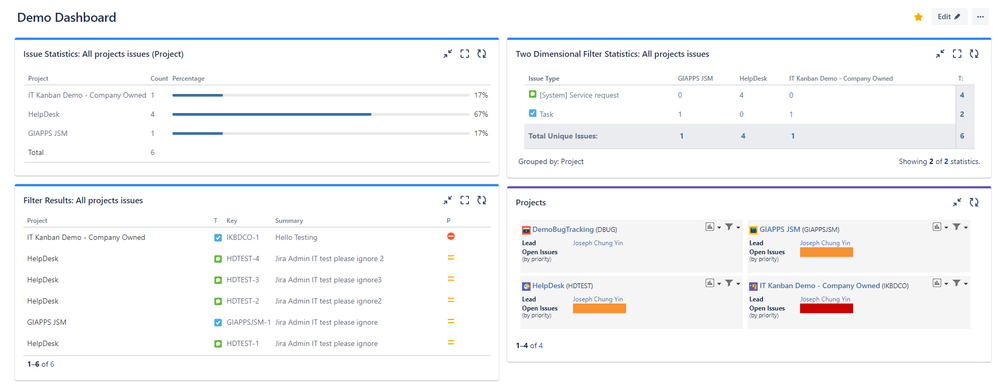This screenshot has height=389, width=998.
Task: Open the filter dropdown for DemoBugTracking project
Action: point(732,227)
